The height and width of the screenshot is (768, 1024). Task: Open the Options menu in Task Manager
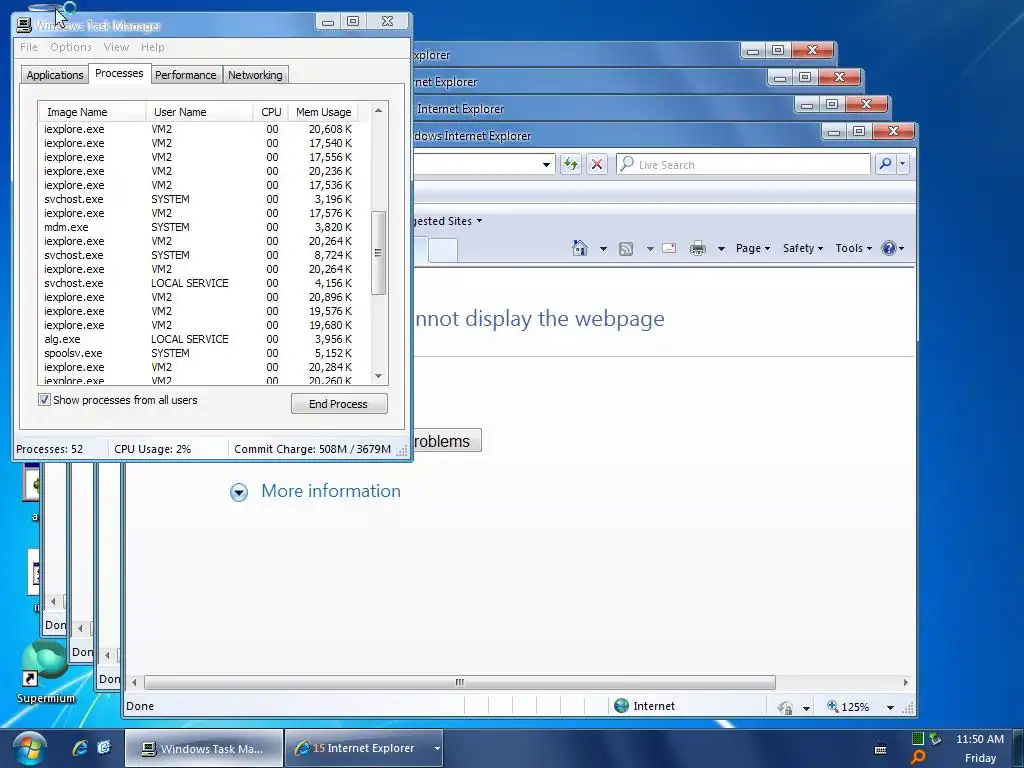click(x=71, y=47)
